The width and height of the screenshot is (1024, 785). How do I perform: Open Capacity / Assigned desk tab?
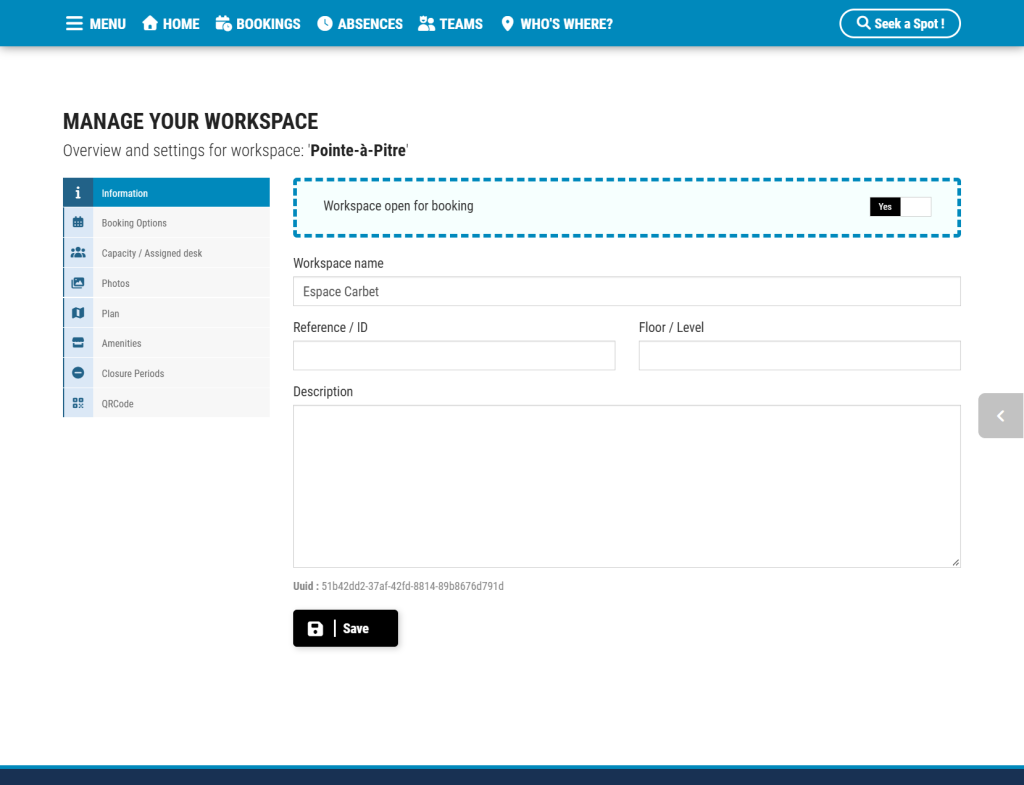pos(167,253)
